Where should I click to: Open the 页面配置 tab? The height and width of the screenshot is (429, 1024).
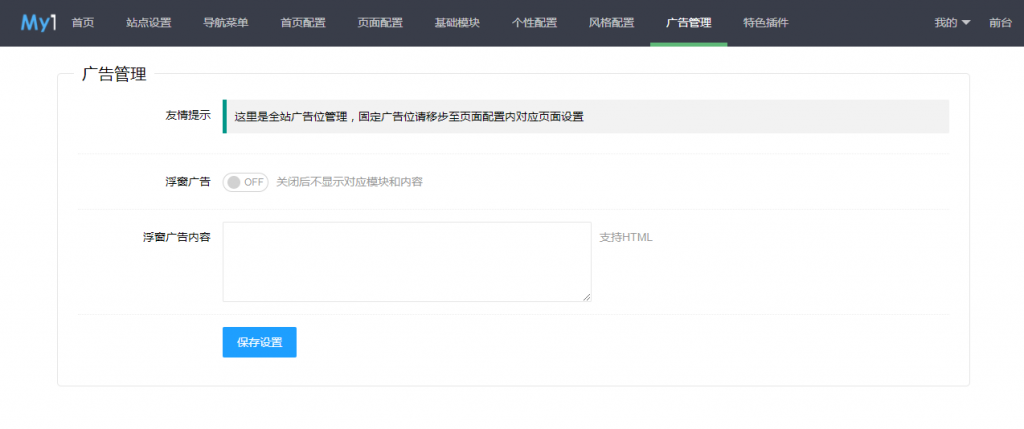380,23
